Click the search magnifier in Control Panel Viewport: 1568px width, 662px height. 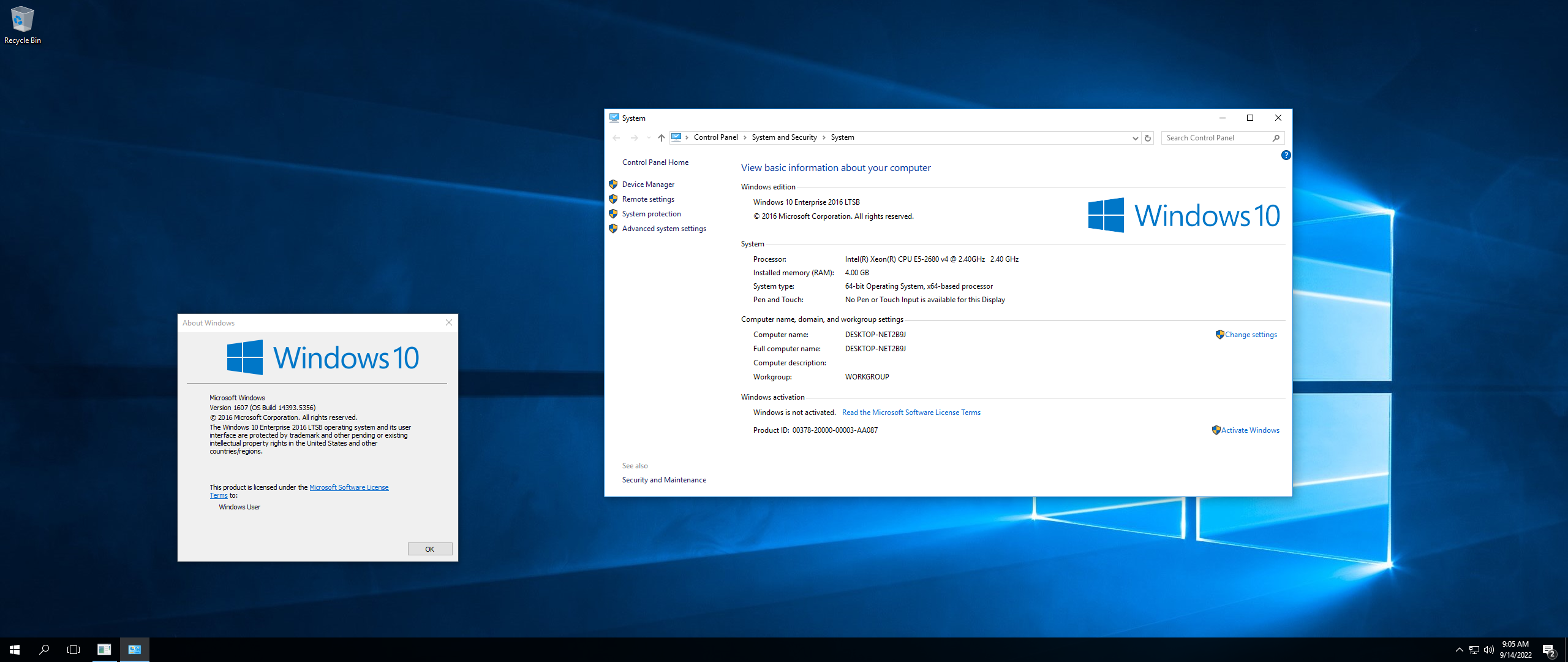click(x=1276, y=138)
